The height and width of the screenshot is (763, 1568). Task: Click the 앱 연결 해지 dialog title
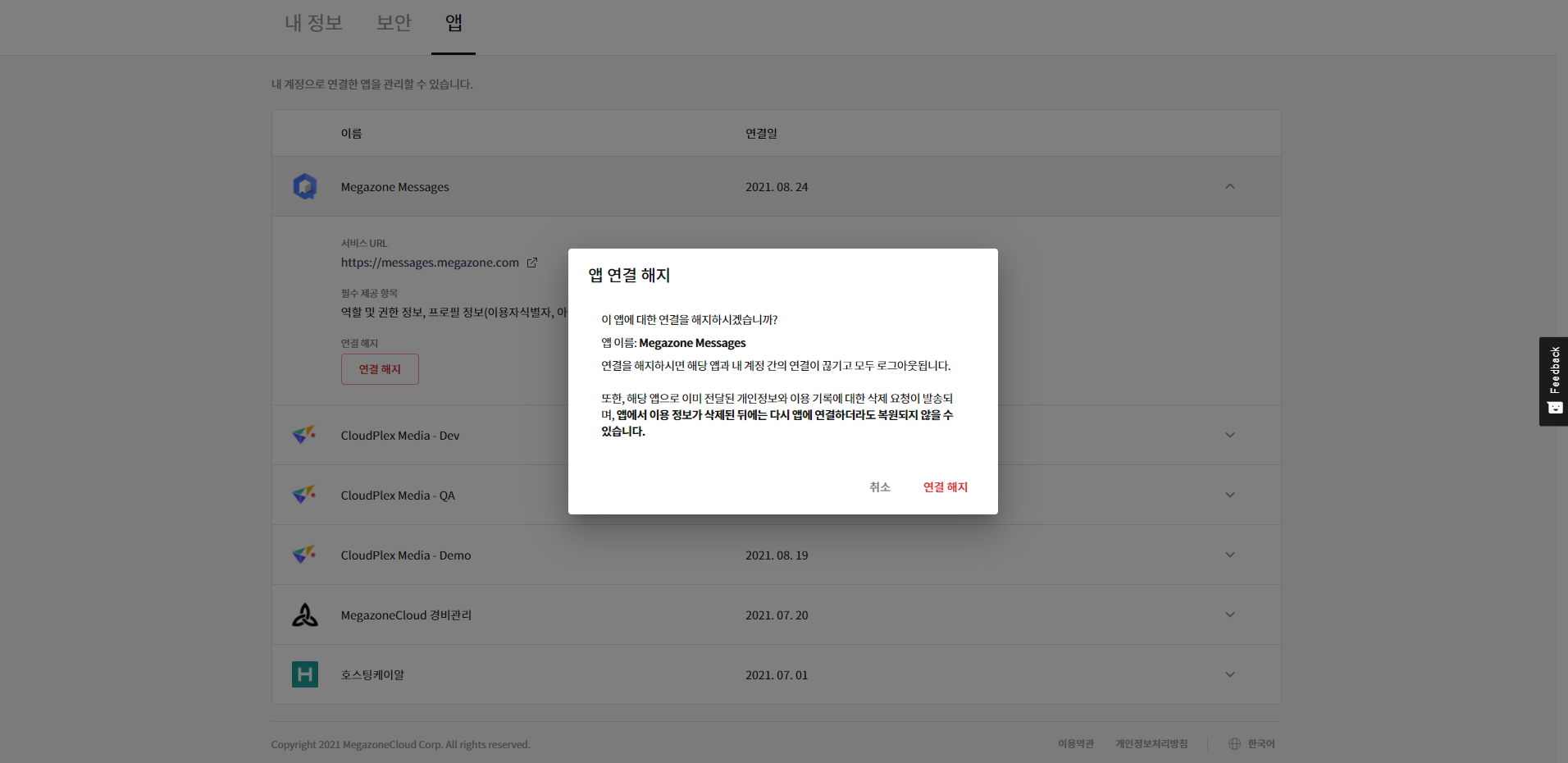click(629, 275)
